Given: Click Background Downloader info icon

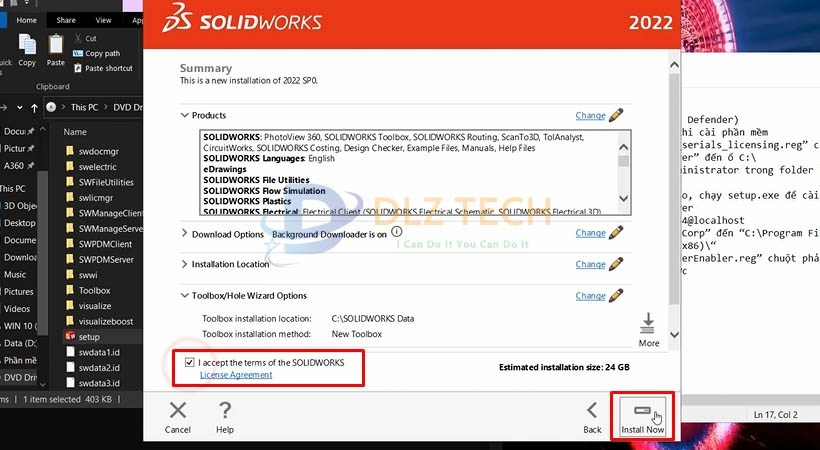Looking at the screenshot, I should 397,231.
